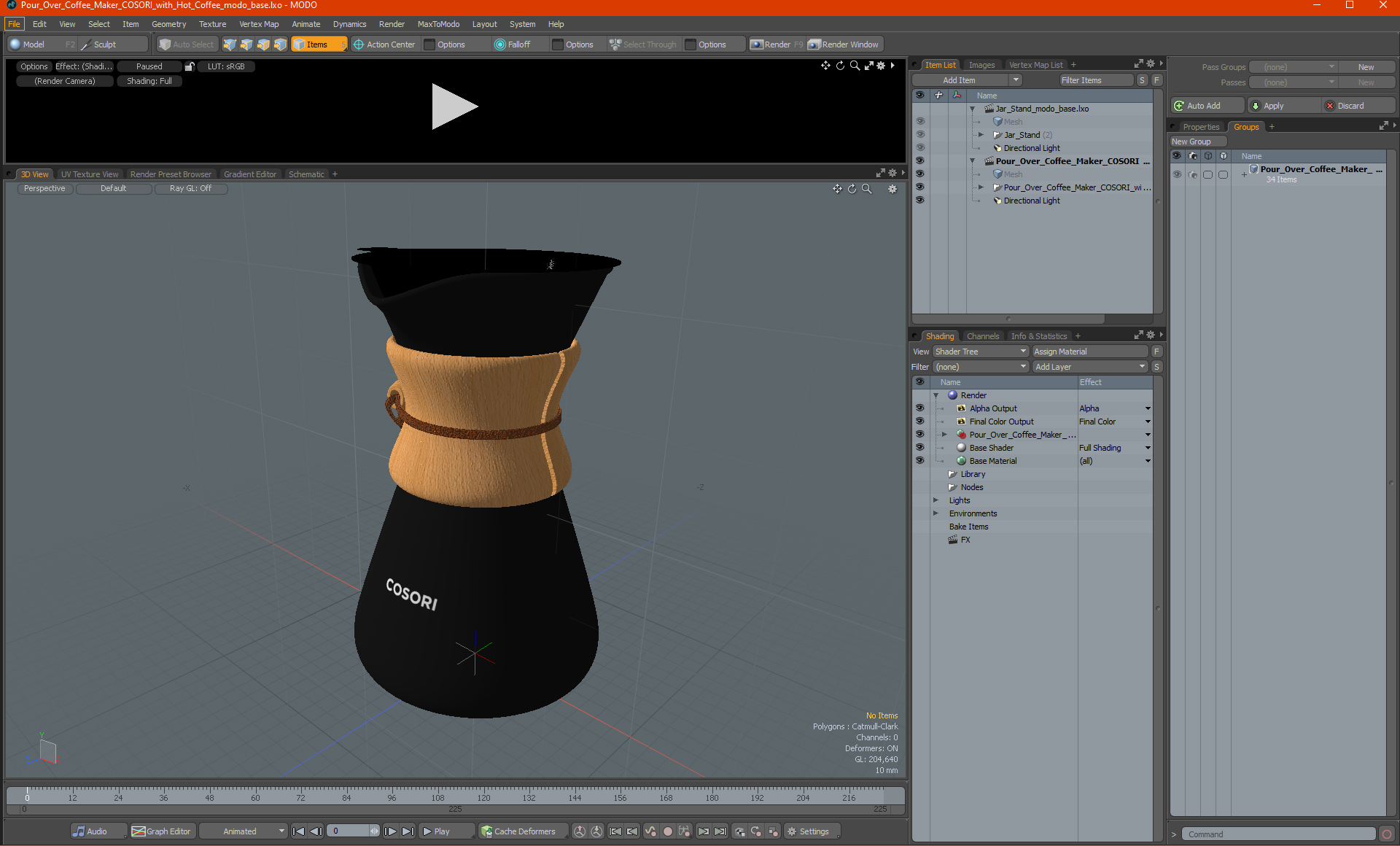Open Falloff tool
Screen dimensions: 1400x846
[513, 44]
